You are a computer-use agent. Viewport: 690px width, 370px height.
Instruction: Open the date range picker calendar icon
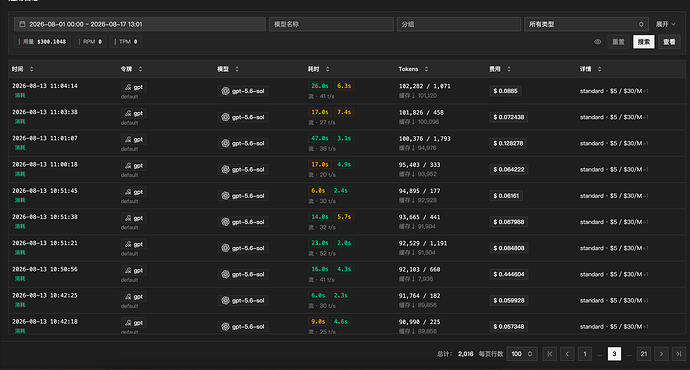22,24
